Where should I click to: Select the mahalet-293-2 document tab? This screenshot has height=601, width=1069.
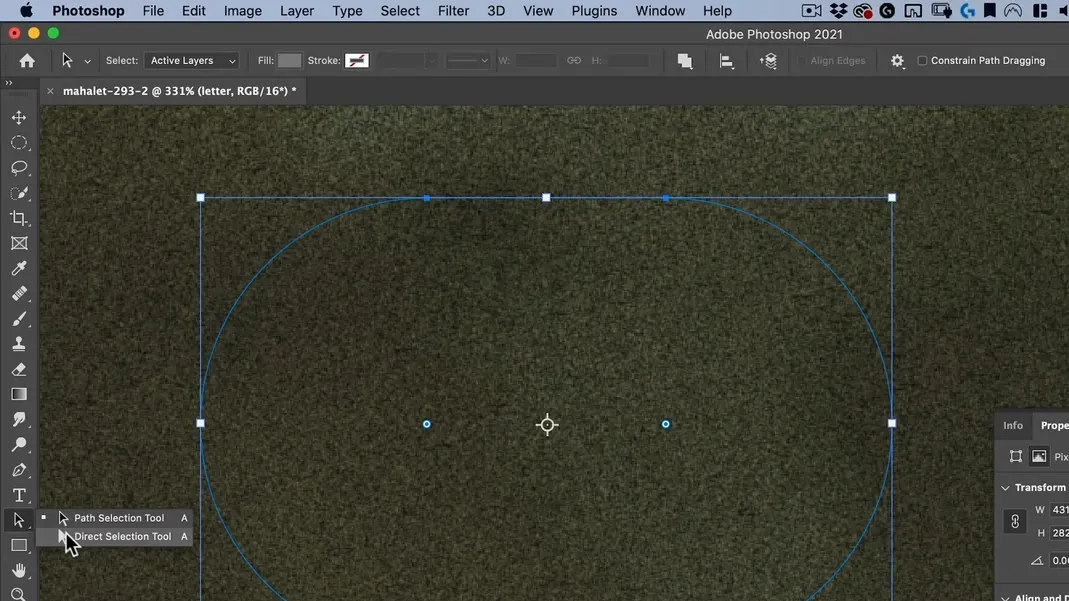point(179,91)
